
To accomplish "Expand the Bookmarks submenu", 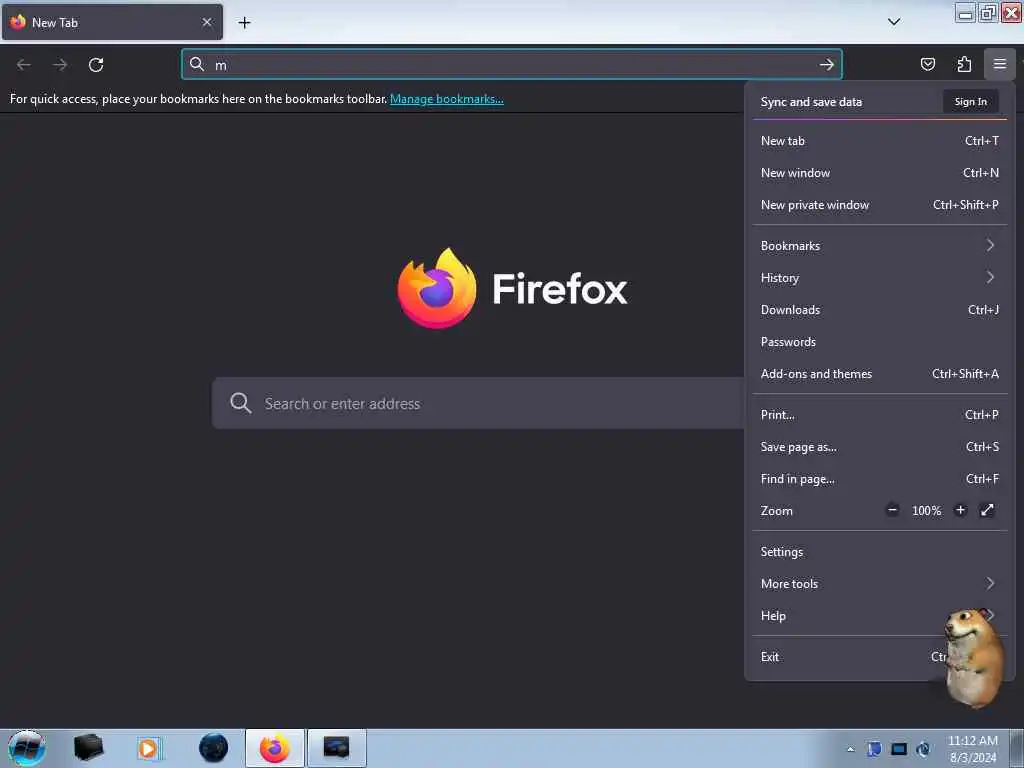I will coord(880,246).
